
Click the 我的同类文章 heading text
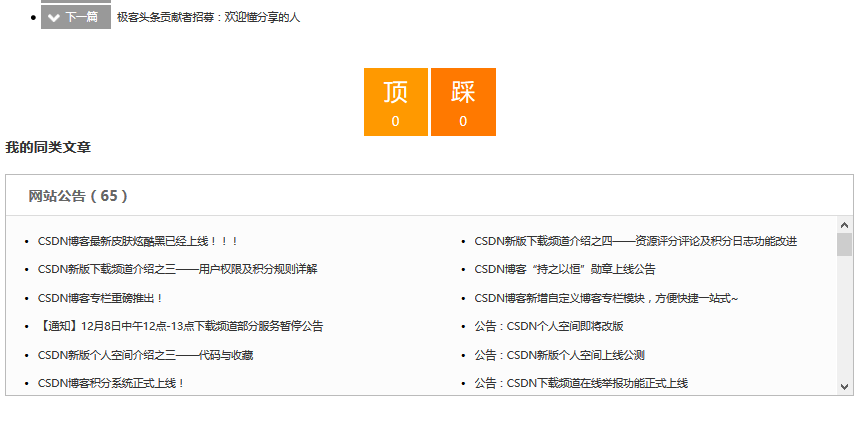pyautogui.click(x=48, y=148)
